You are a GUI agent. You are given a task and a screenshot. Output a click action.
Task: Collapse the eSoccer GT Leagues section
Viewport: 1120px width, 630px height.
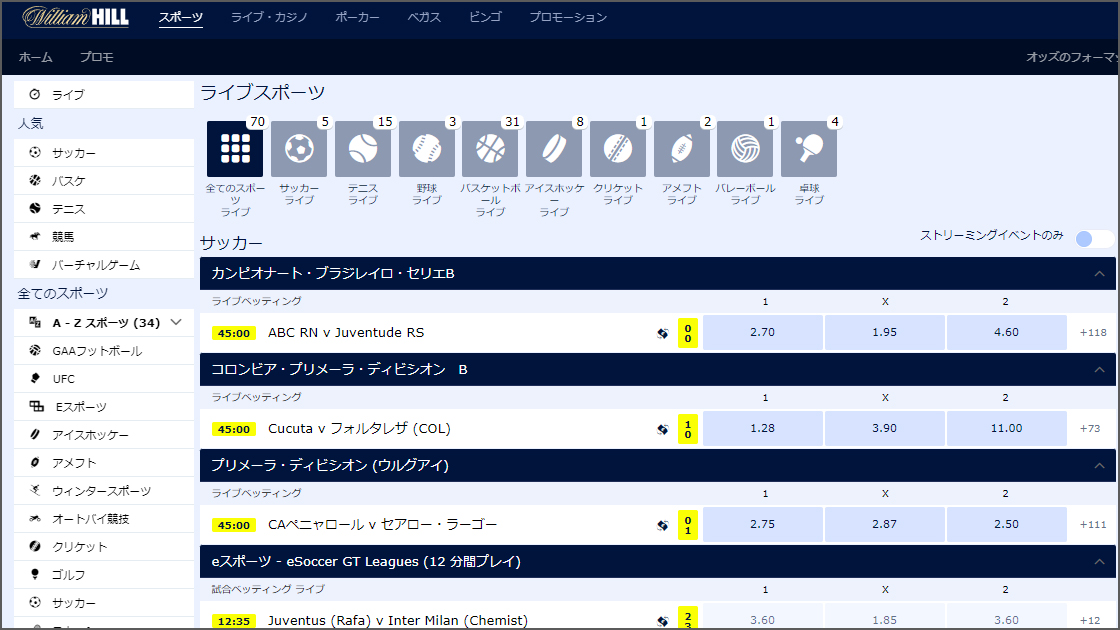(1099, 561)
